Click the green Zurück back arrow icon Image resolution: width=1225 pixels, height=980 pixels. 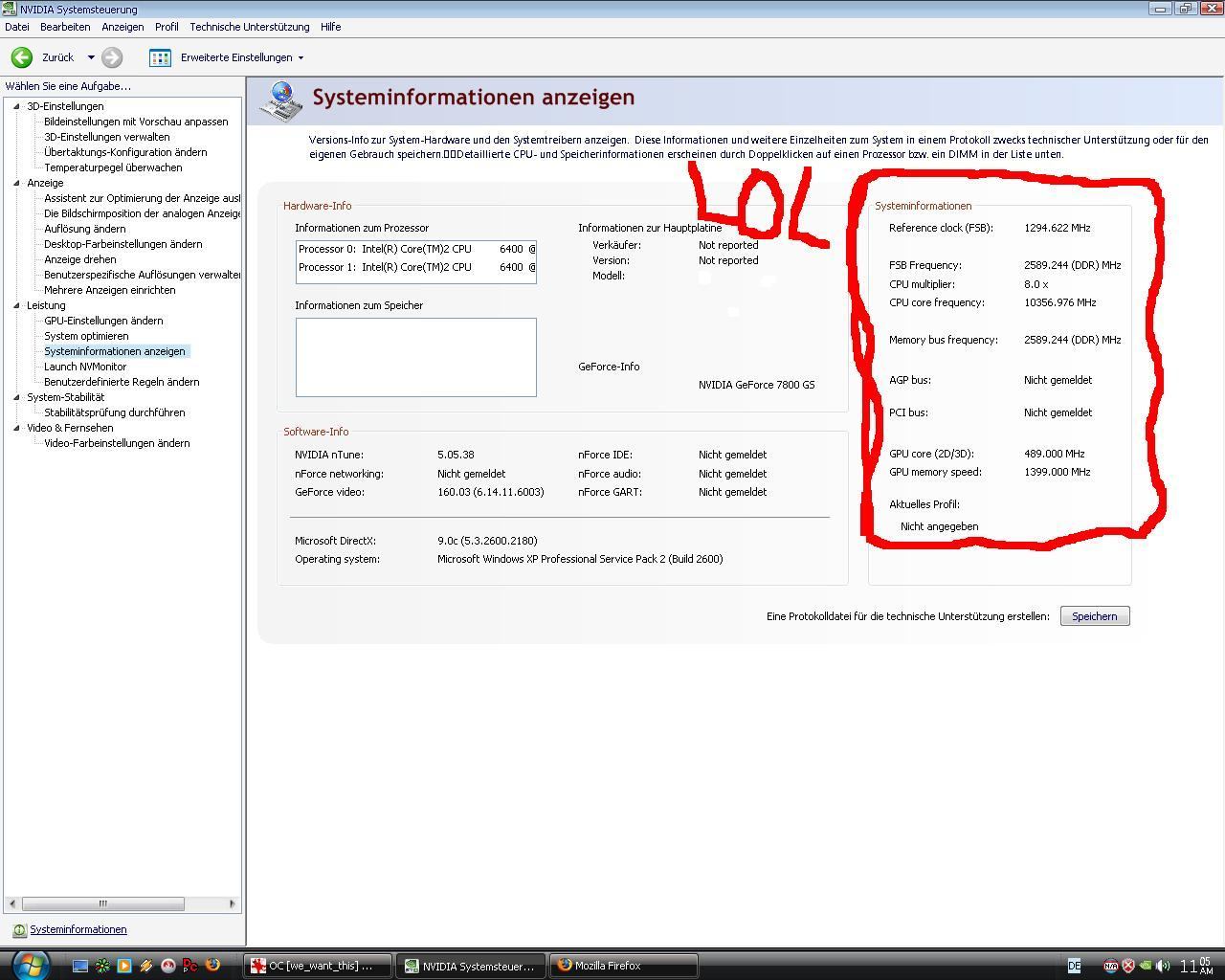(21, 57)
